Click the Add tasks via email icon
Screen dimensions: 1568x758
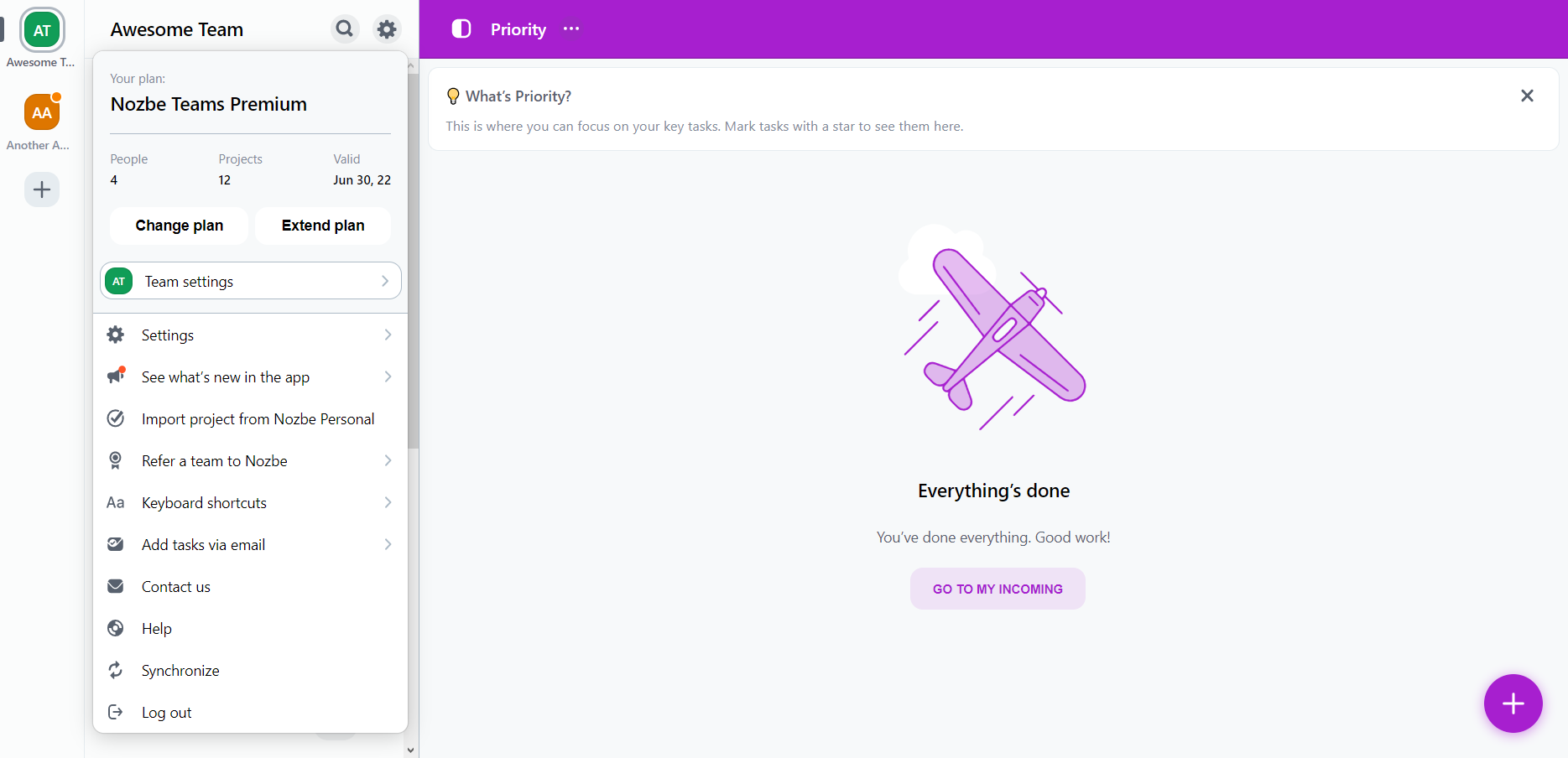116,544
